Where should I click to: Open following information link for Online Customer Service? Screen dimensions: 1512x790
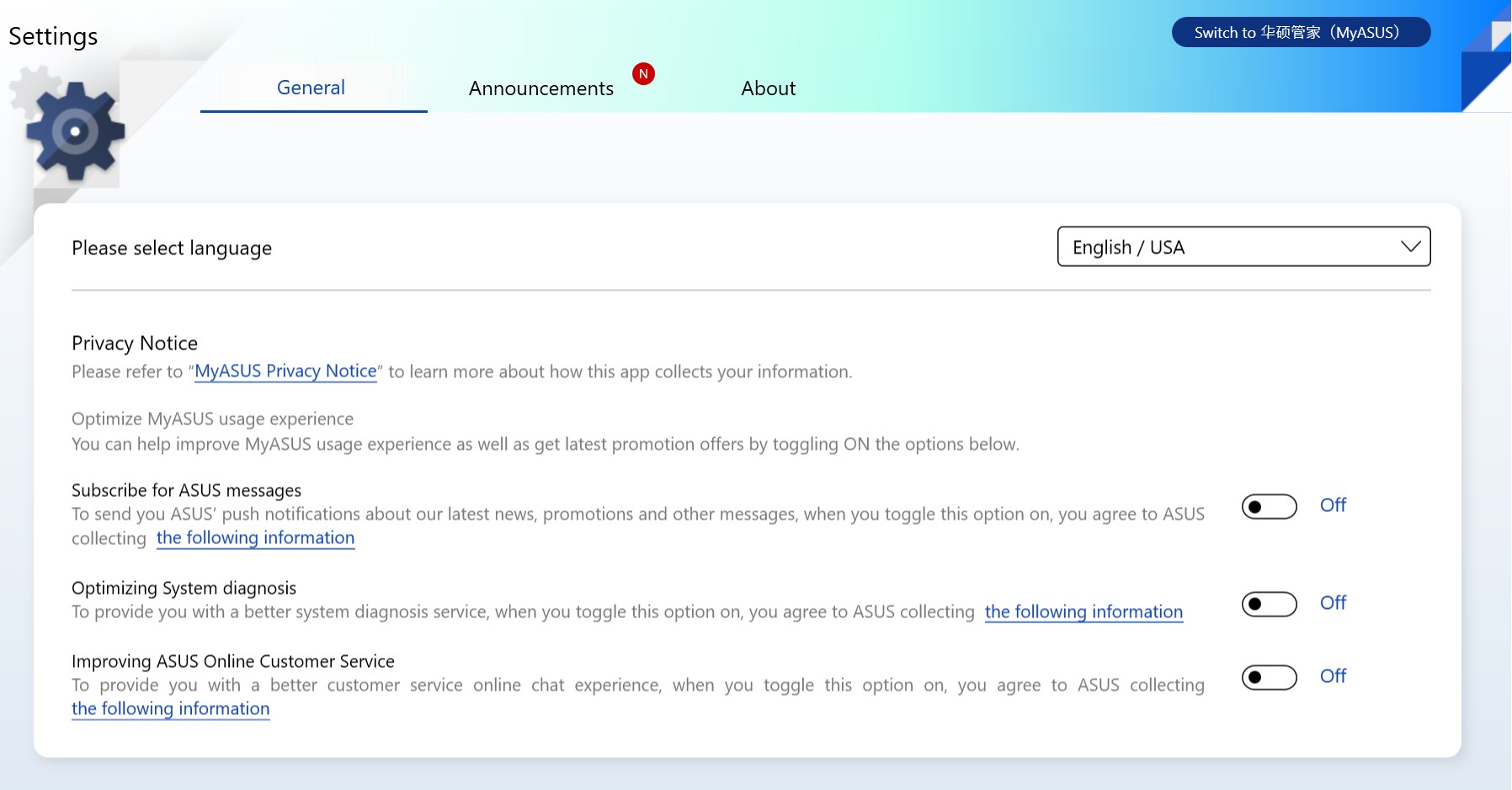tap(171, 709)
